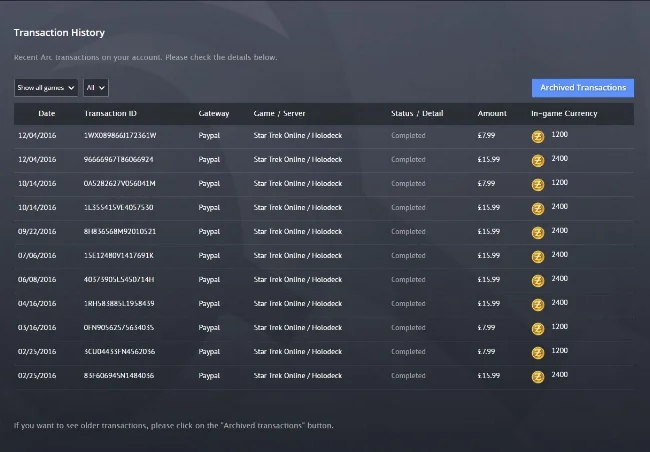Click the date 03/16/2016

pos(37,328)
